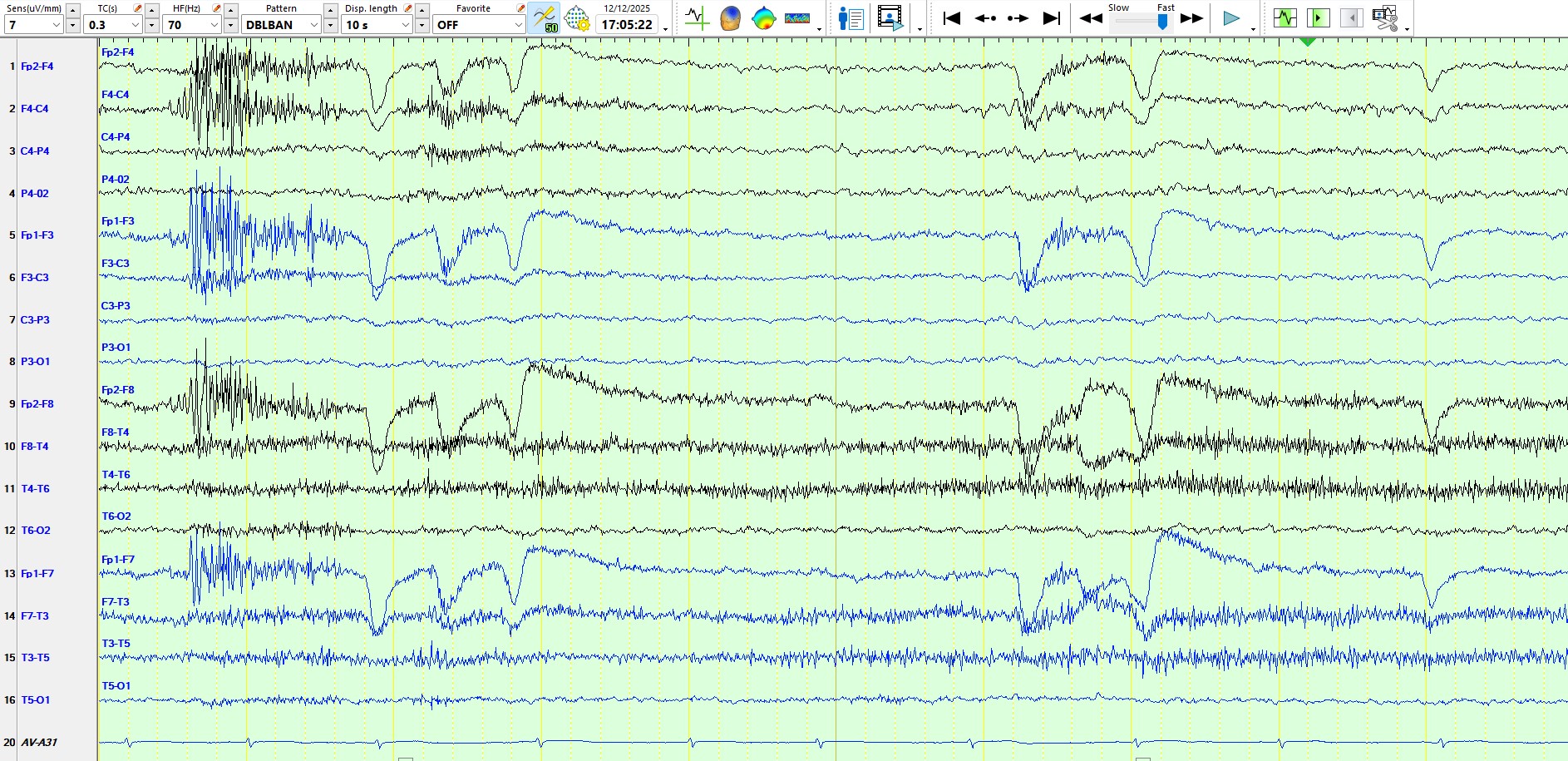Image resolution: width=1568 pixels, height=761 pixels.
Task: Expand options arrow beside the scissors tool
Action: [x=1407, y=29]
